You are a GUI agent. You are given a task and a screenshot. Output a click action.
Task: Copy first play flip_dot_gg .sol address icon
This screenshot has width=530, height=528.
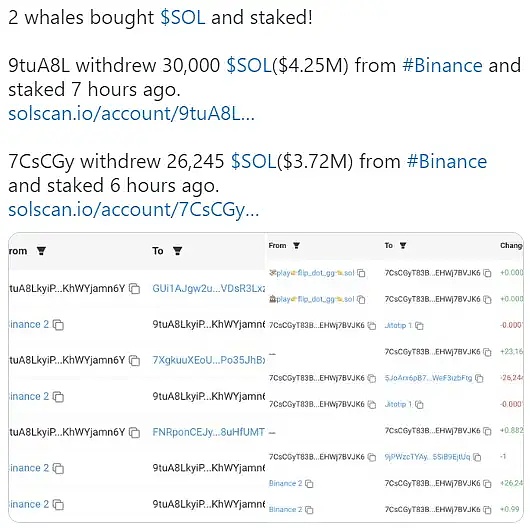click(361, 273)
